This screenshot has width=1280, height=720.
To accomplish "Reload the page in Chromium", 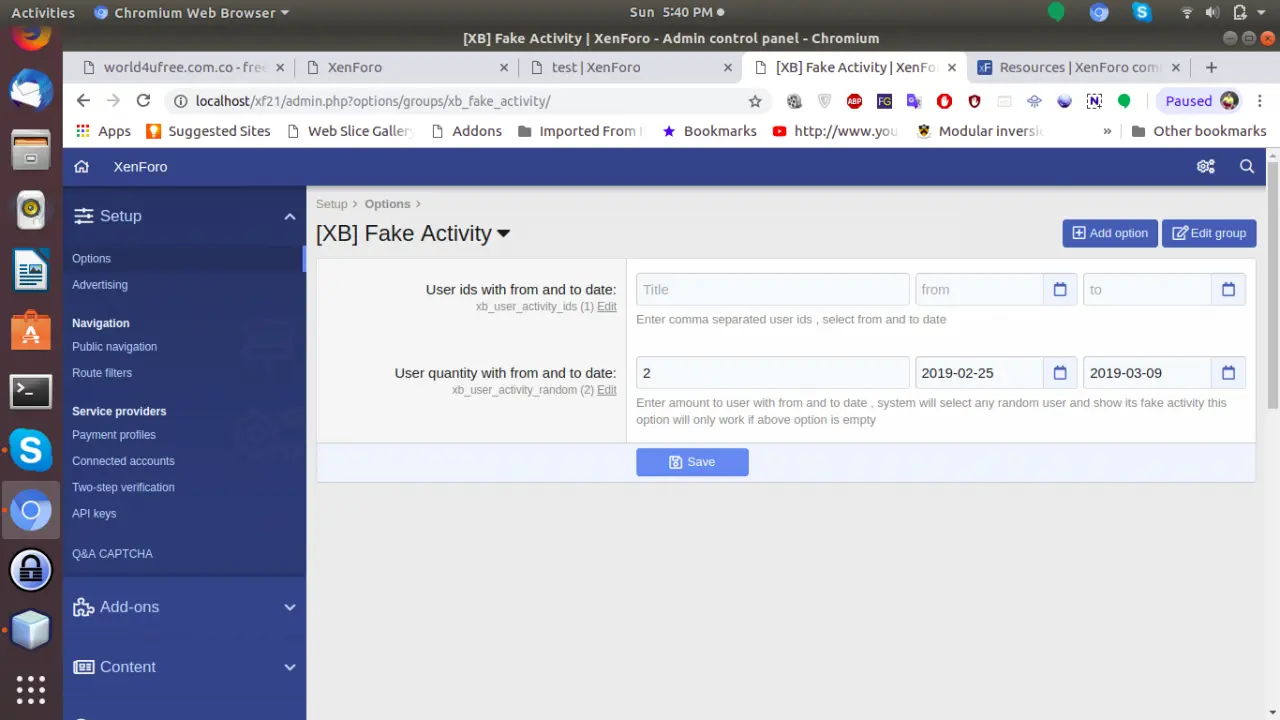I will tap(143, 101).
